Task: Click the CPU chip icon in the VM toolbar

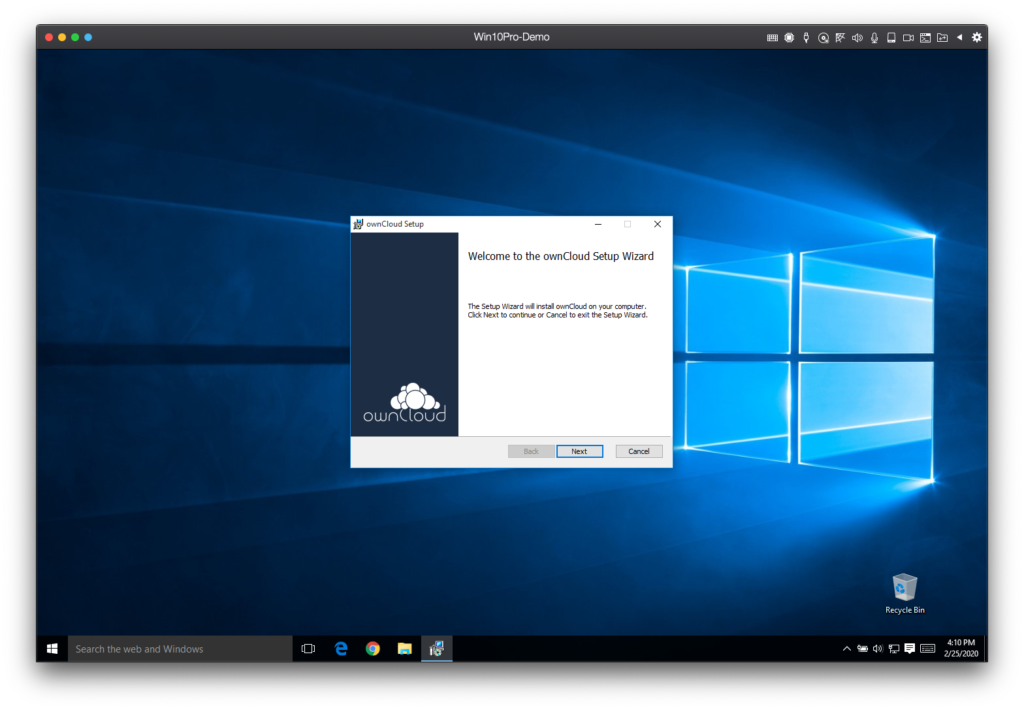Action: coord(789,38)
